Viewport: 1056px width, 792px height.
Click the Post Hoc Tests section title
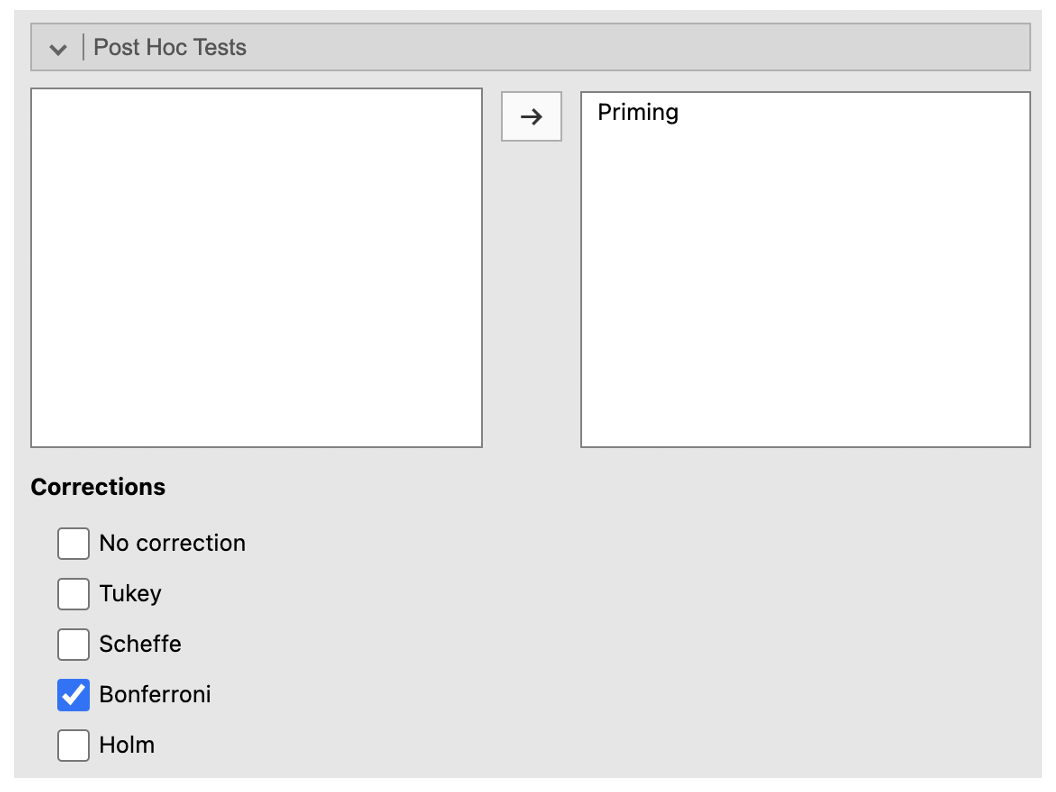170,47
